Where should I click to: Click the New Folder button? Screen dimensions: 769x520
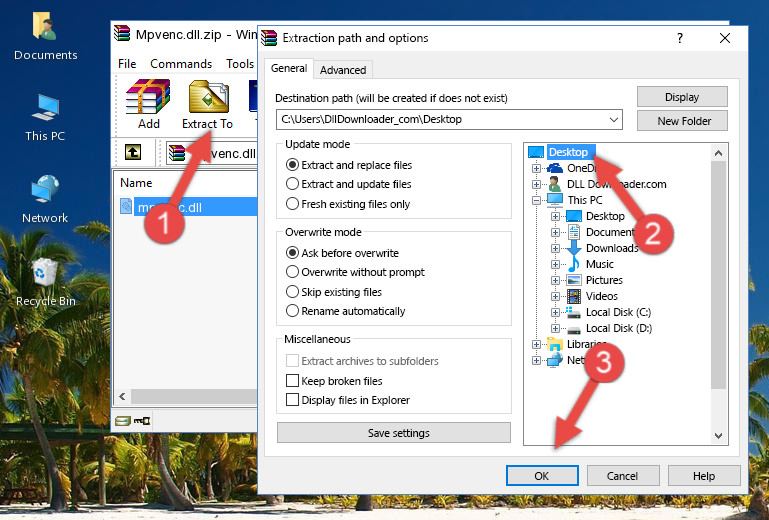pos(682,121)
